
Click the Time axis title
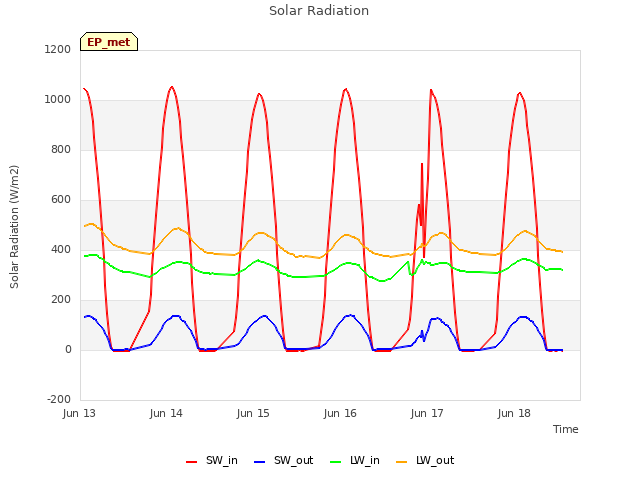tap(566, 429)
